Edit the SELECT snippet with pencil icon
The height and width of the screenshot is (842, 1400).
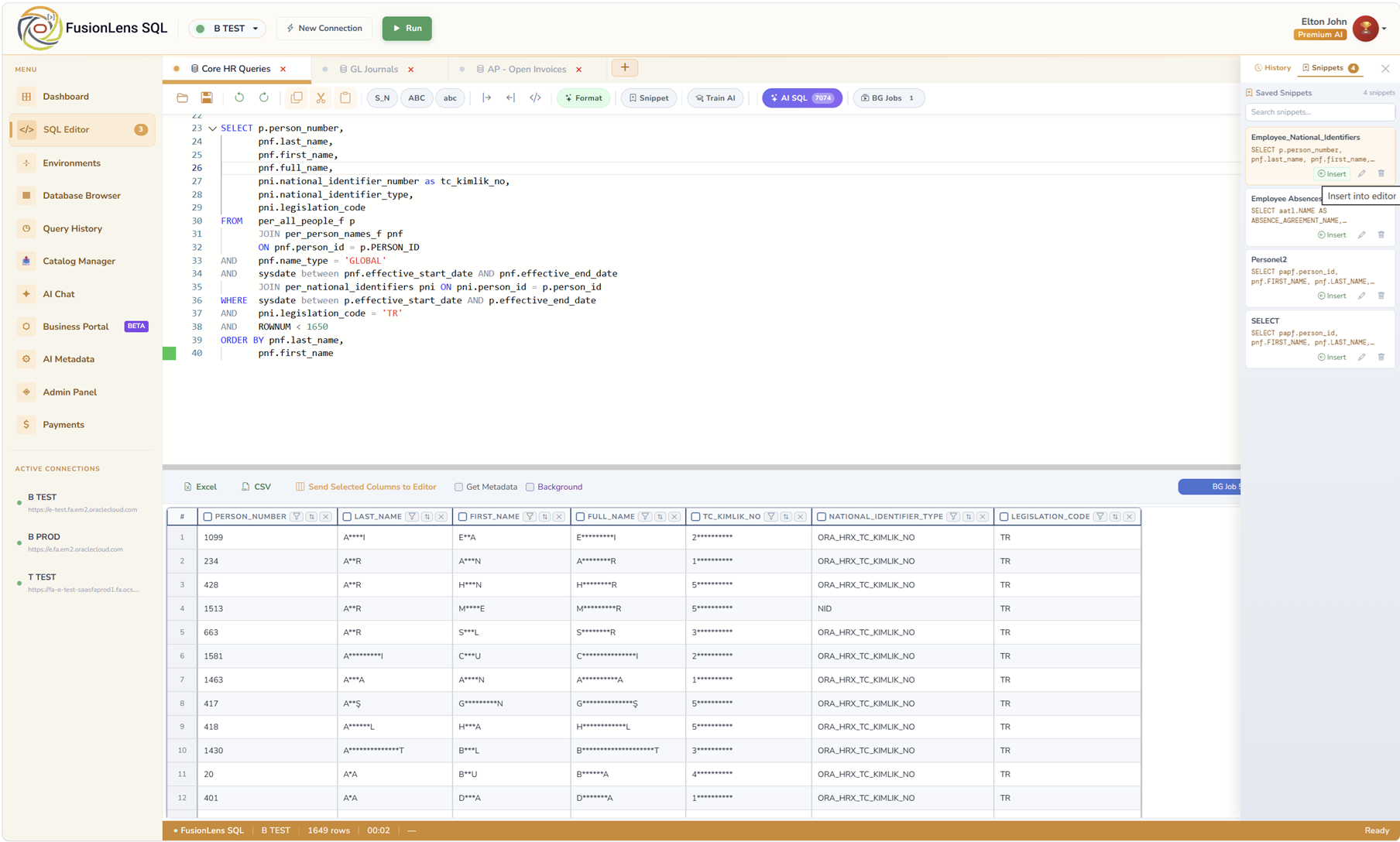tap(1362, 357)
